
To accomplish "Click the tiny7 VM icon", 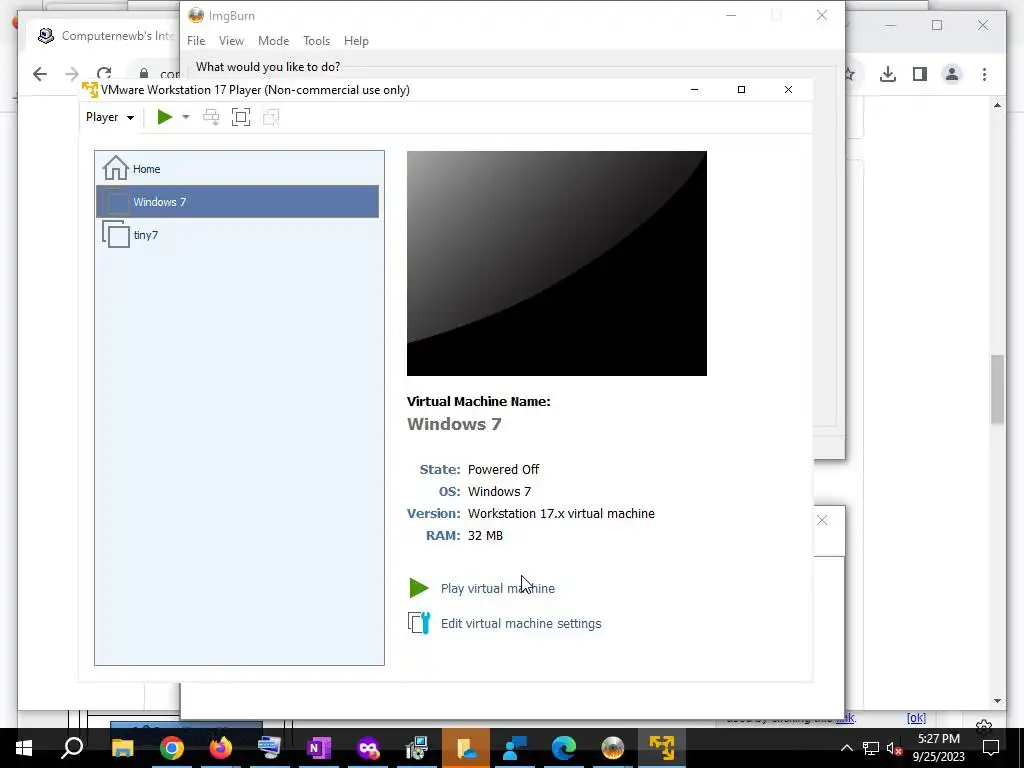I will click(116, 234).
